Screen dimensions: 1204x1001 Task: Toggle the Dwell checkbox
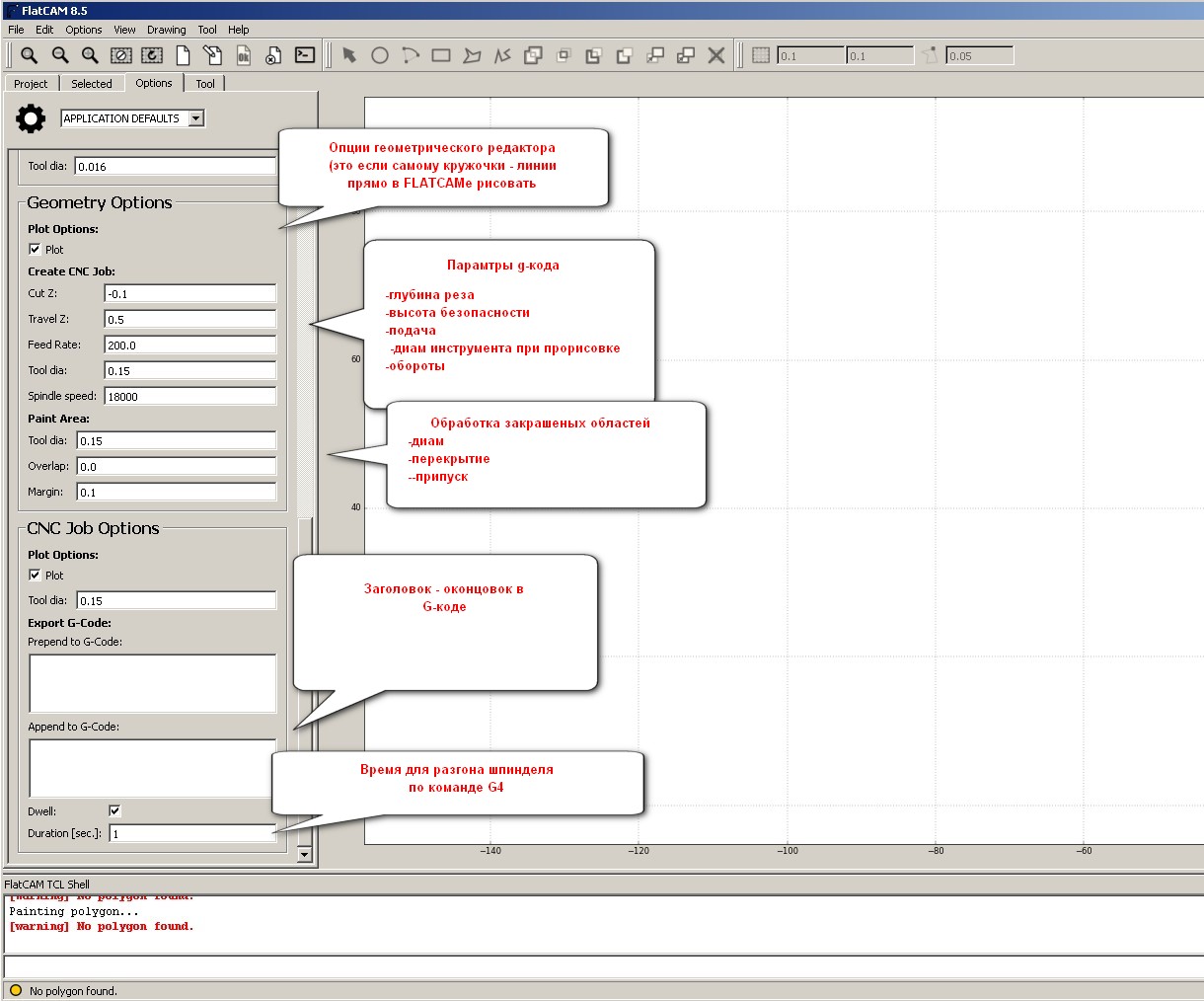114,810
